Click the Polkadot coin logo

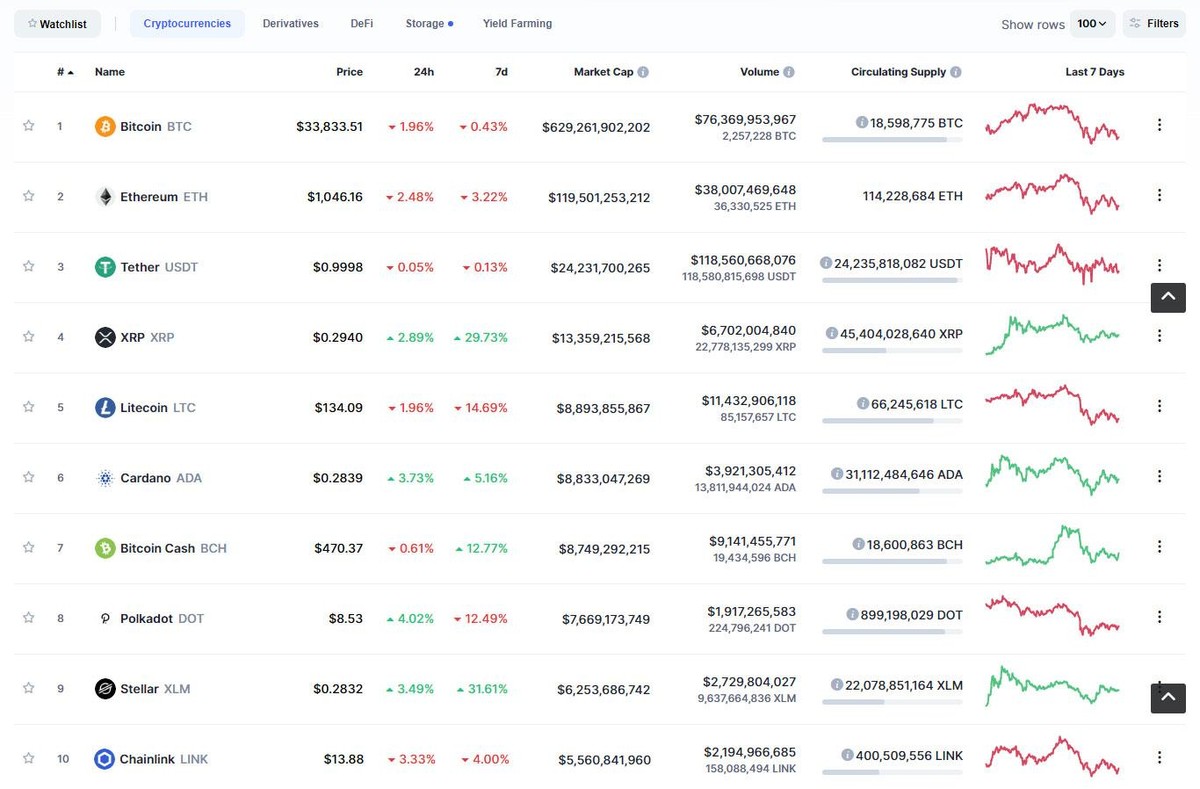(x=105, y=618)
